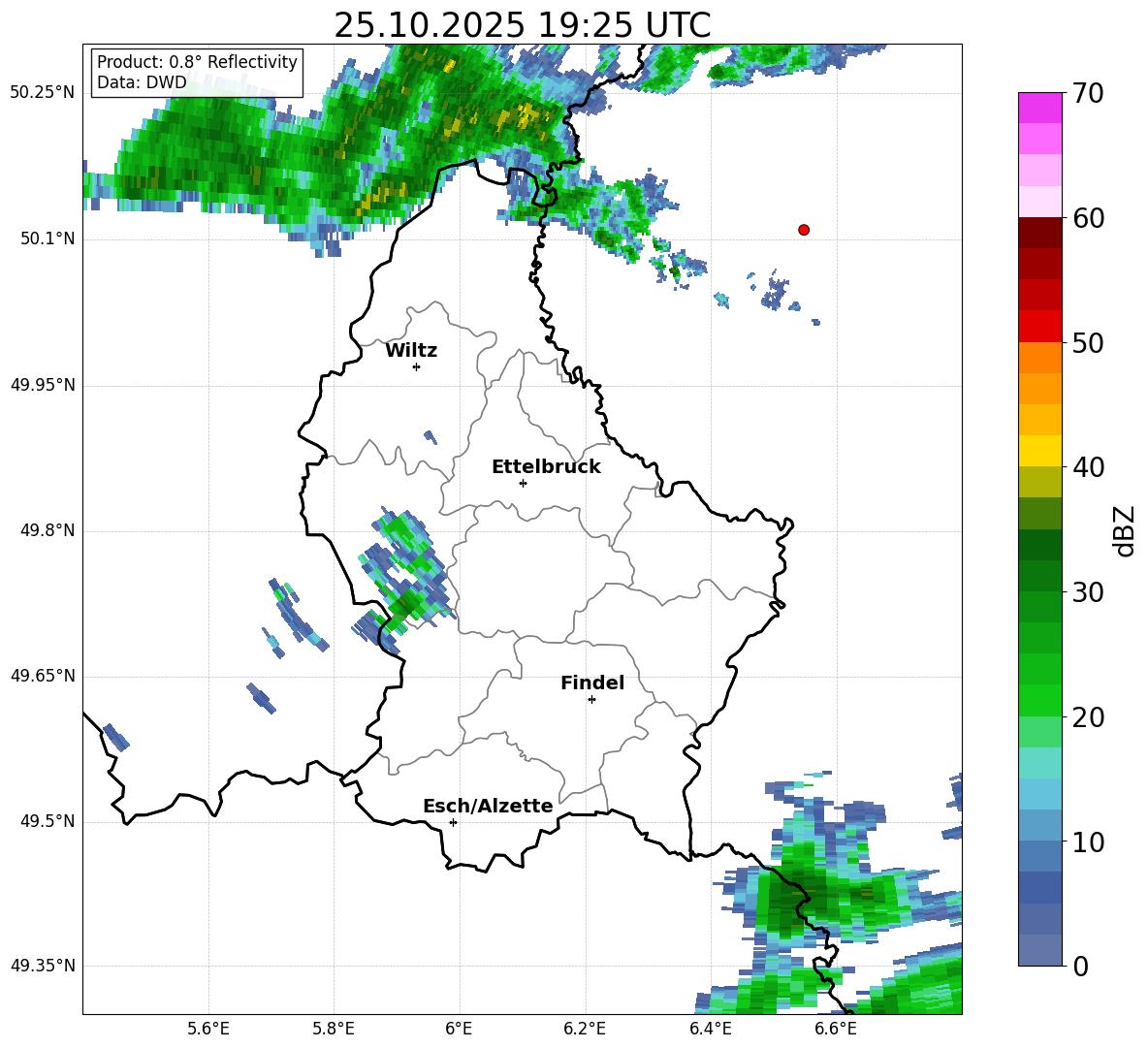The image size is (1148, 1048).
Task: Click the 40 value on the colorbar
Action: 1088,467
